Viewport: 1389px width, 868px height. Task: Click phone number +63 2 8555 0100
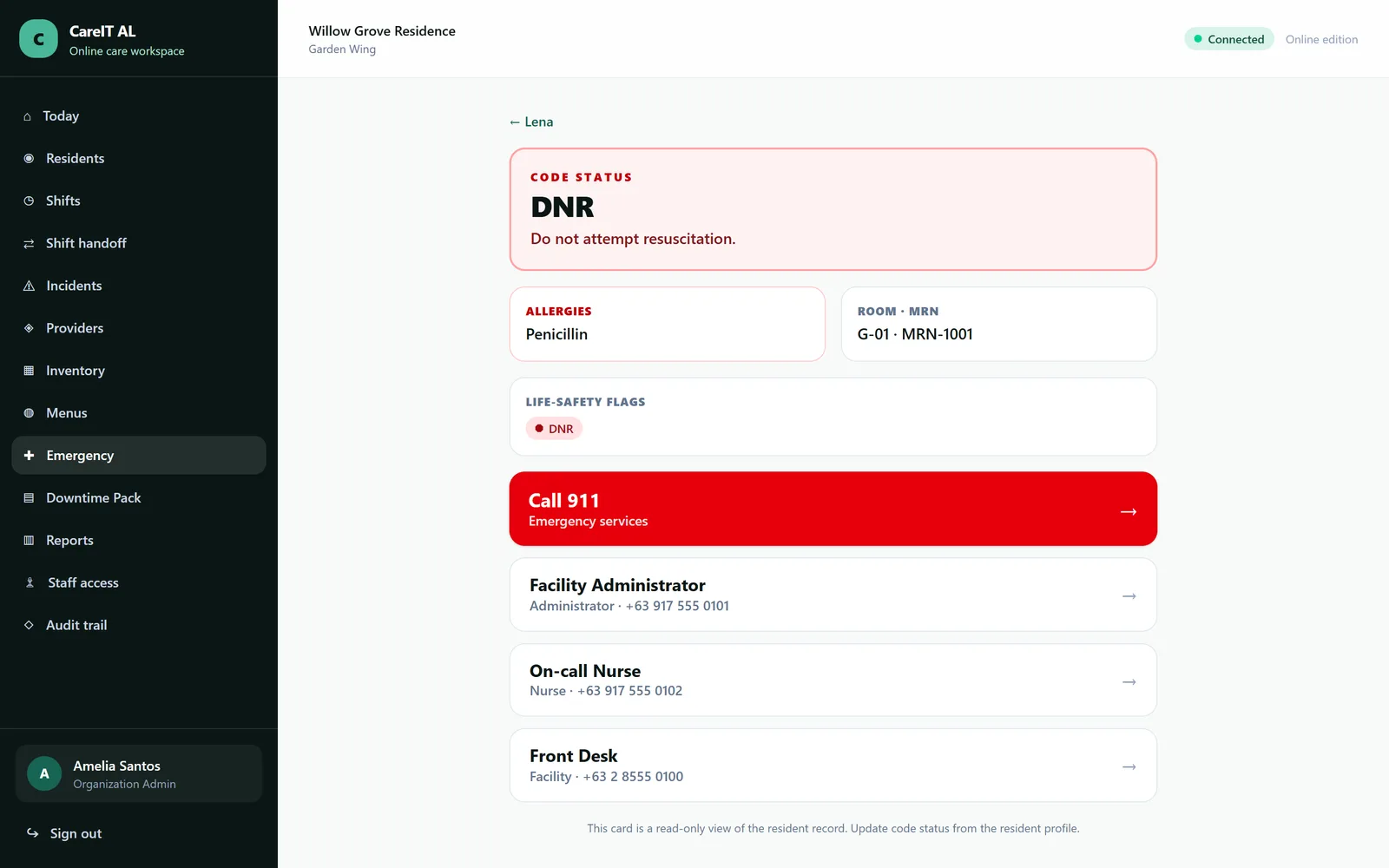[633, 777]
